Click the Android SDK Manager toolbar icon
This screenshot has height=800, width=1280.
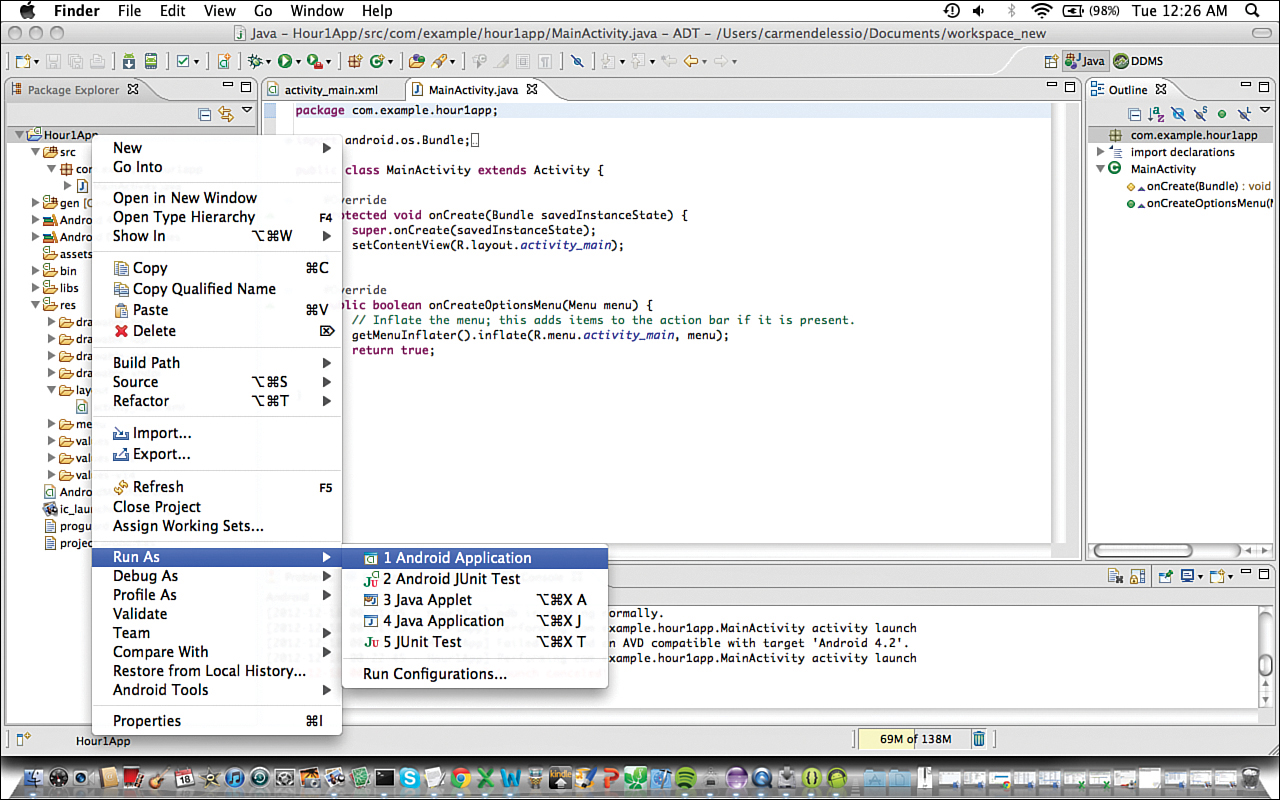point(129,61)
